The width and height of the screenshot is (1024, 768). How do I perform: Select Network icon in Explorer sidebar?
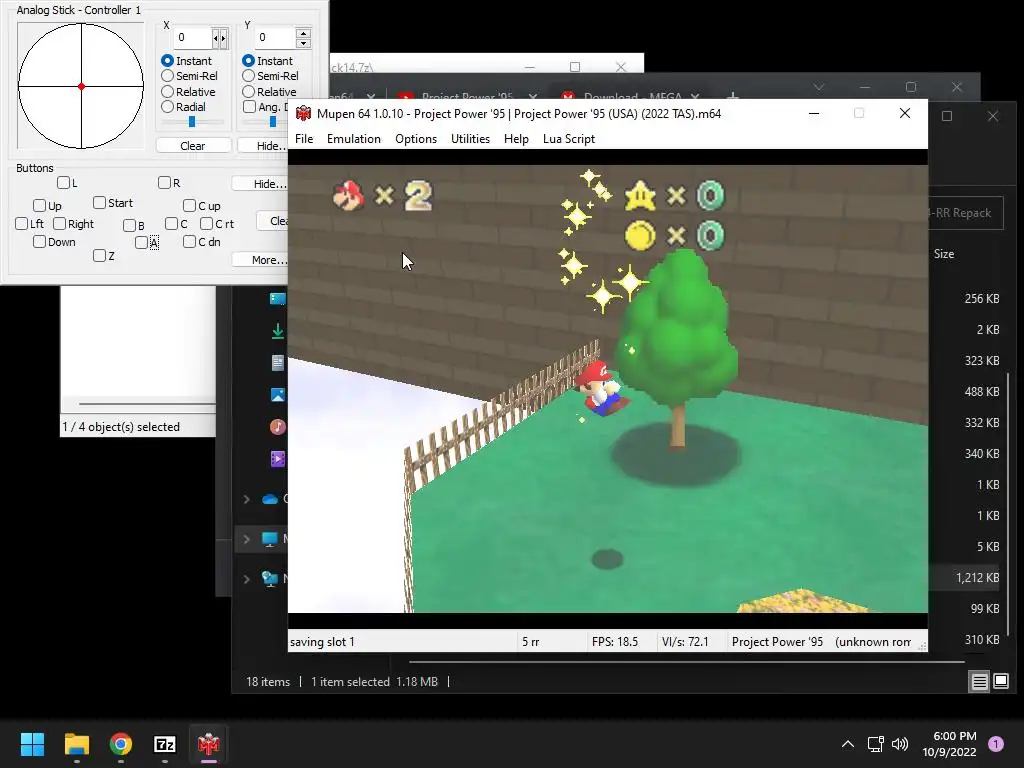(x=269, y=579)
